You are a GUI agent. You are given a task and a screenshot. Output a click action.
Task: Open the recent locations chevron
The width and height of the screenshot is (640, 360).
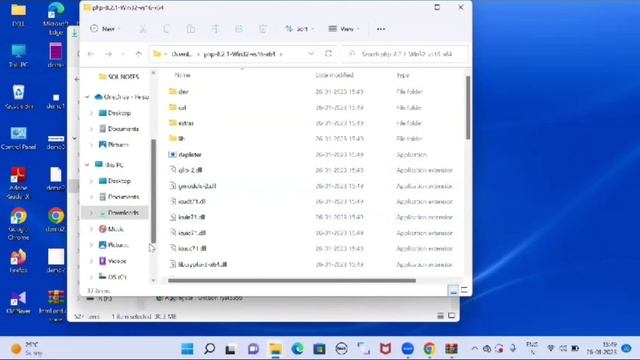(x=123, y=54)
